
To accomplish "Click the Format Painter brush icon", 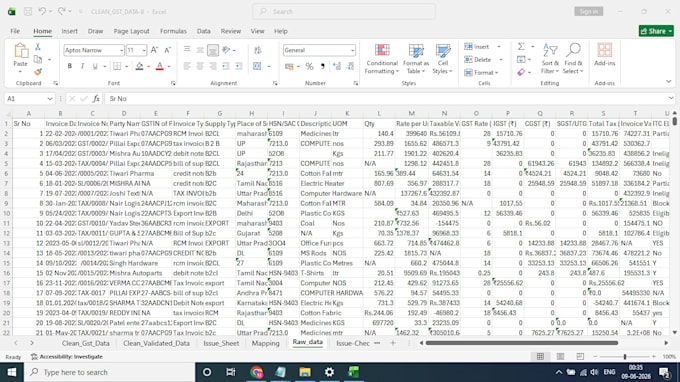I will [38, 72].
